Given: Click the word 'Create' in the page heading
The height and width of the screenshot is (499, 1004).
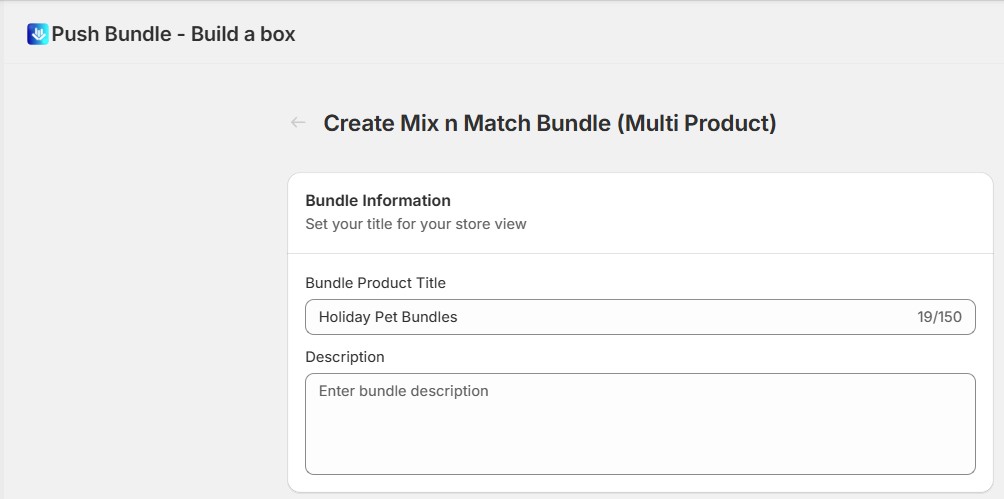Looking at the screenshot, I should (357, 123).
